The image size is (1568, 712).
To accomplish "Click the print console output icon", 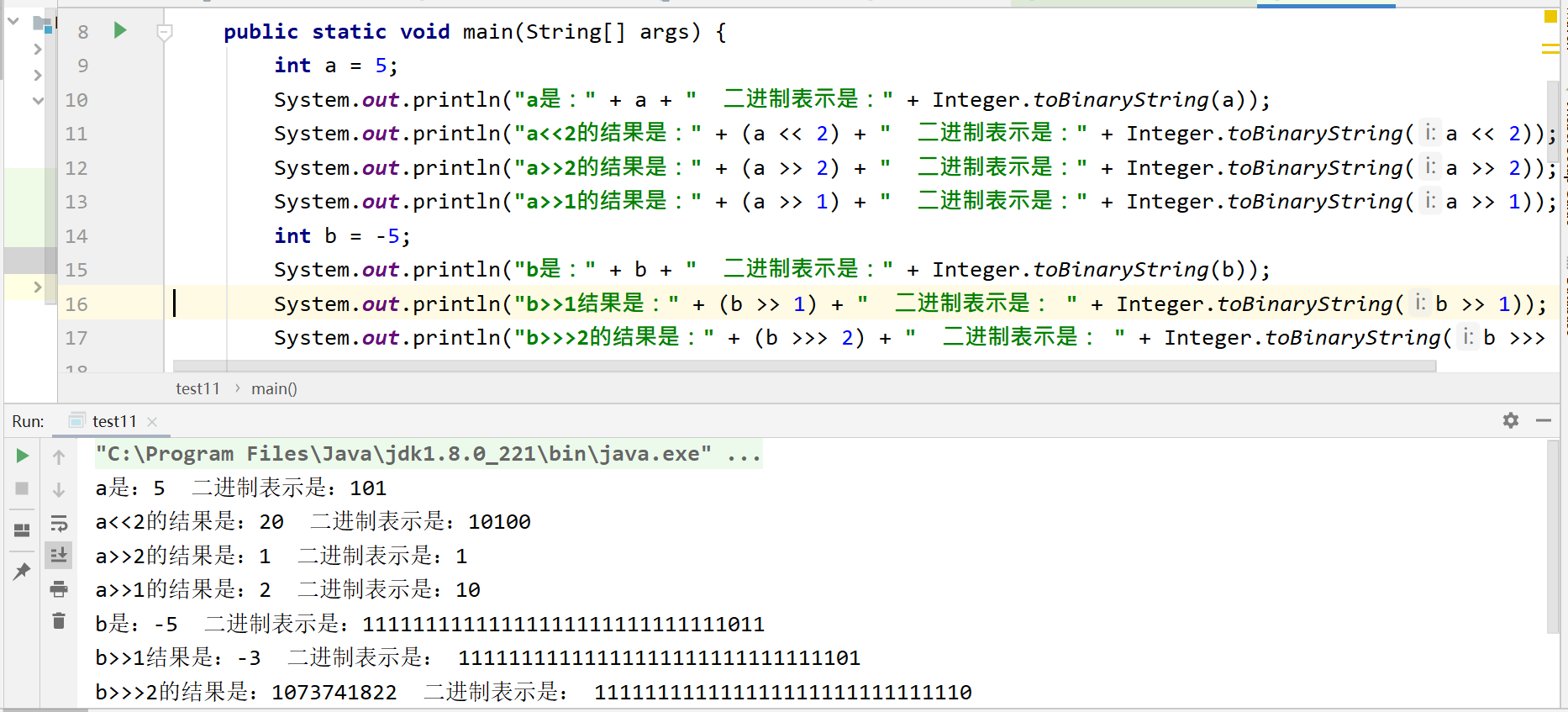I will click(59, 588).
